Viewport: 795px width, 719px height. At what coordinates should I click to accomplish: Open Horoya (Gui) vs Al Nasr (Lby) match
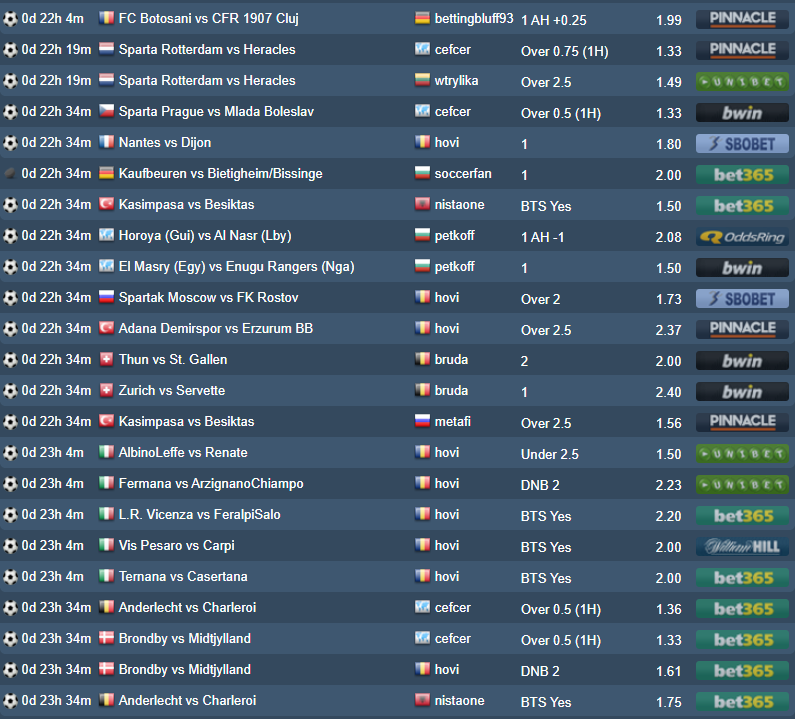[x=205, y=235]
